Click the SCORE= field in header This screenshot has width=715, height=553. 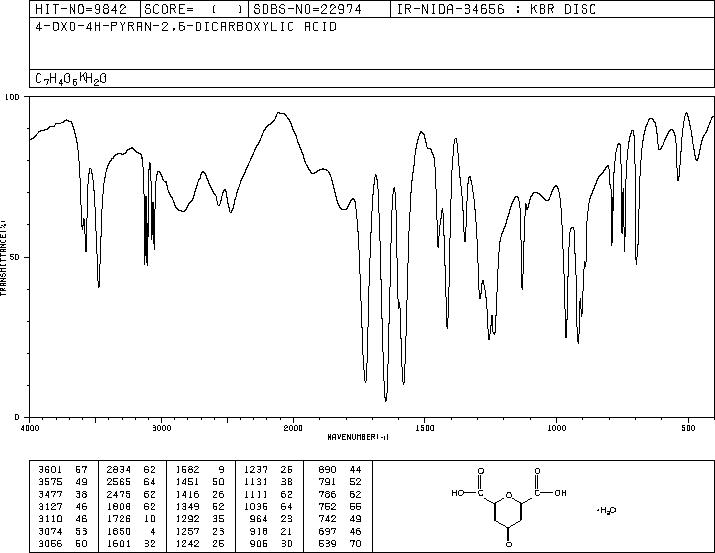point(193,9)
